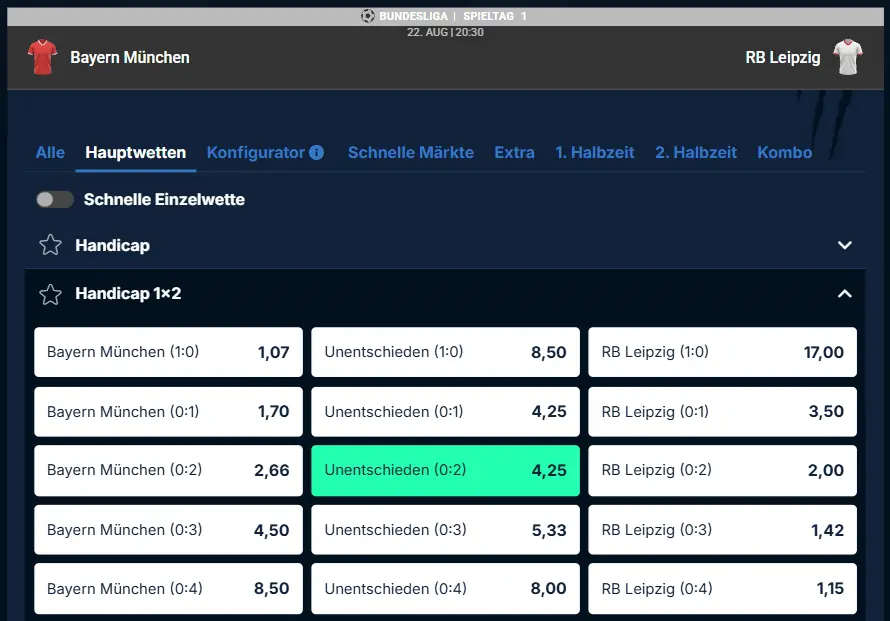Switch to the Alle tab

[x=50, y=152]
